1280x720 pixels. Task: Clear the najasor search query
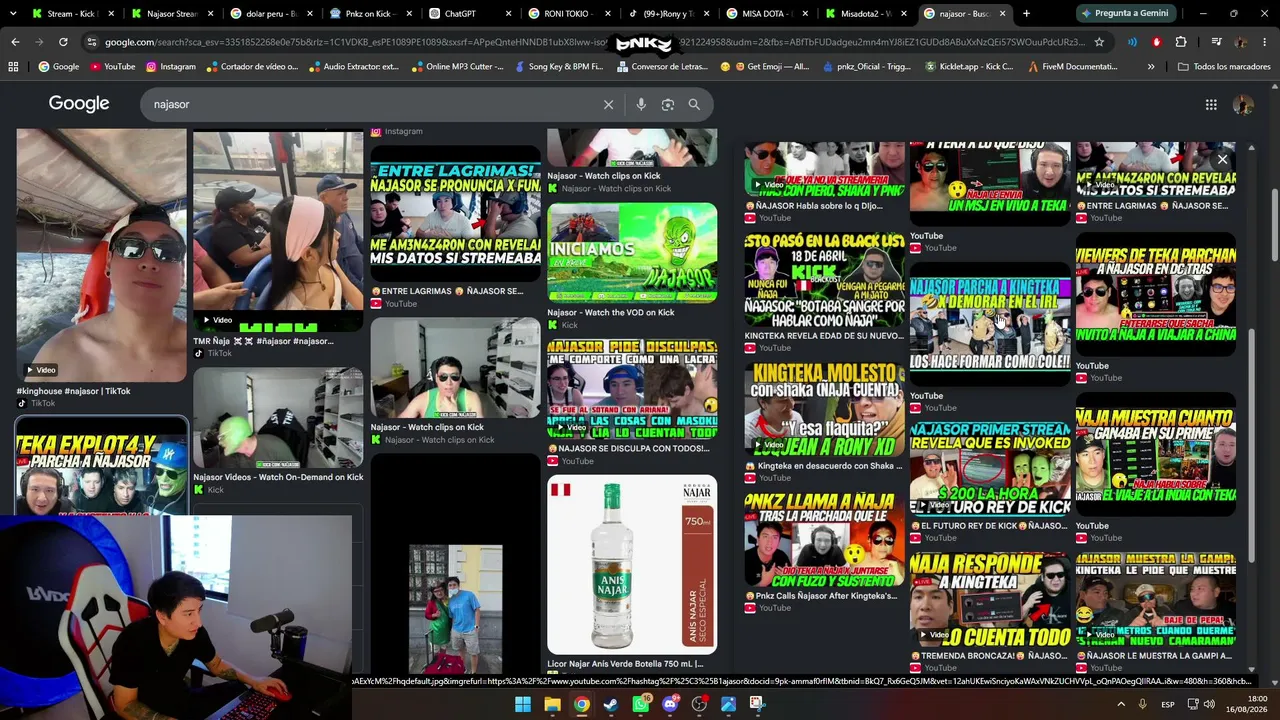point(608,104)
